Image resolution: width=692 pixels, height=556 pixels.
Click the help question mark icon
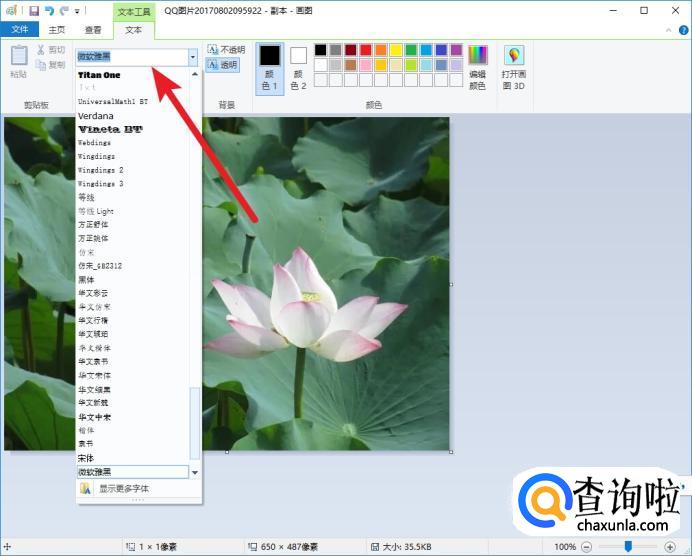point(681,30)
